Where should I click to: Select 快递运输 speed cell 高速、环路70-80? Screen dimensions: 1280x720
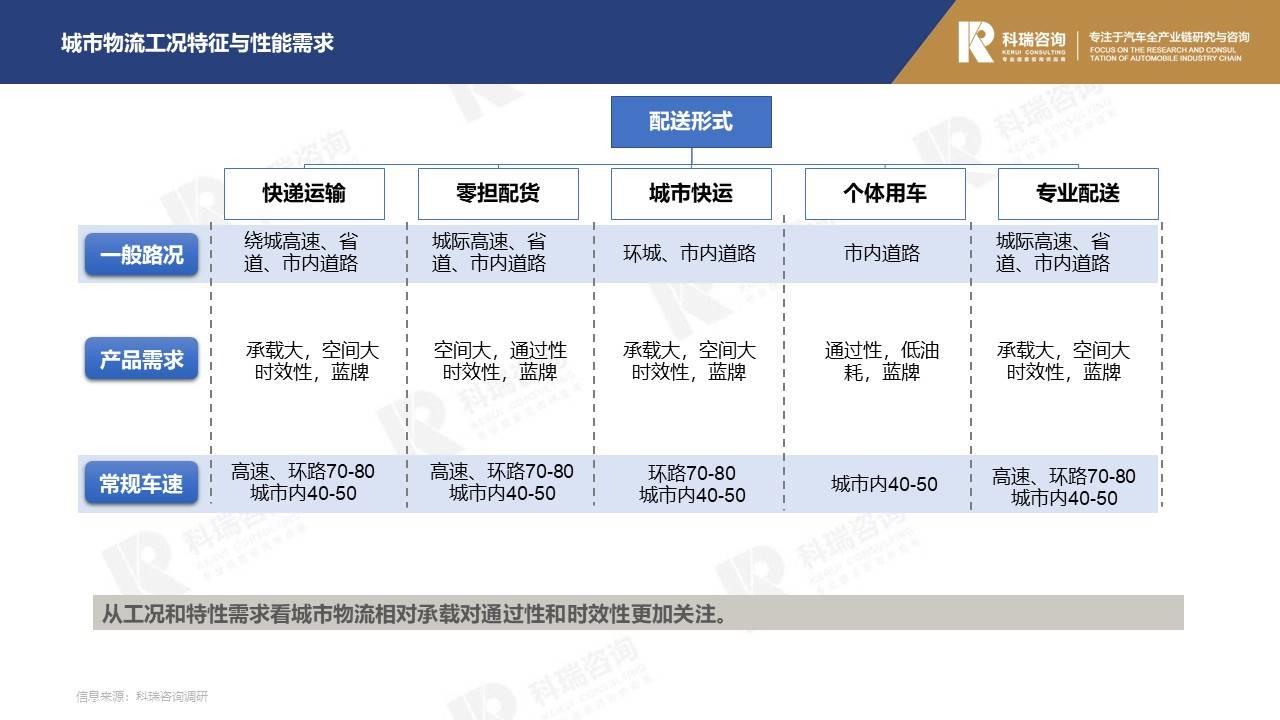[x=303, y=482]
